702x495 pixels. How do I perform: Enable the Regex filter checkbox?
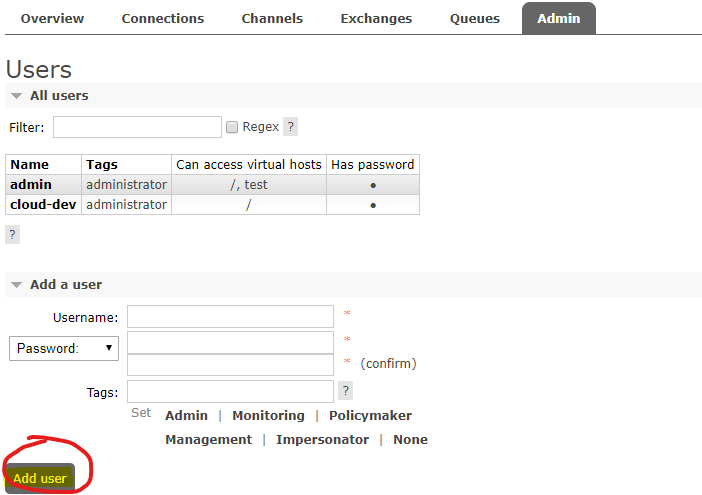pos(232,127)
